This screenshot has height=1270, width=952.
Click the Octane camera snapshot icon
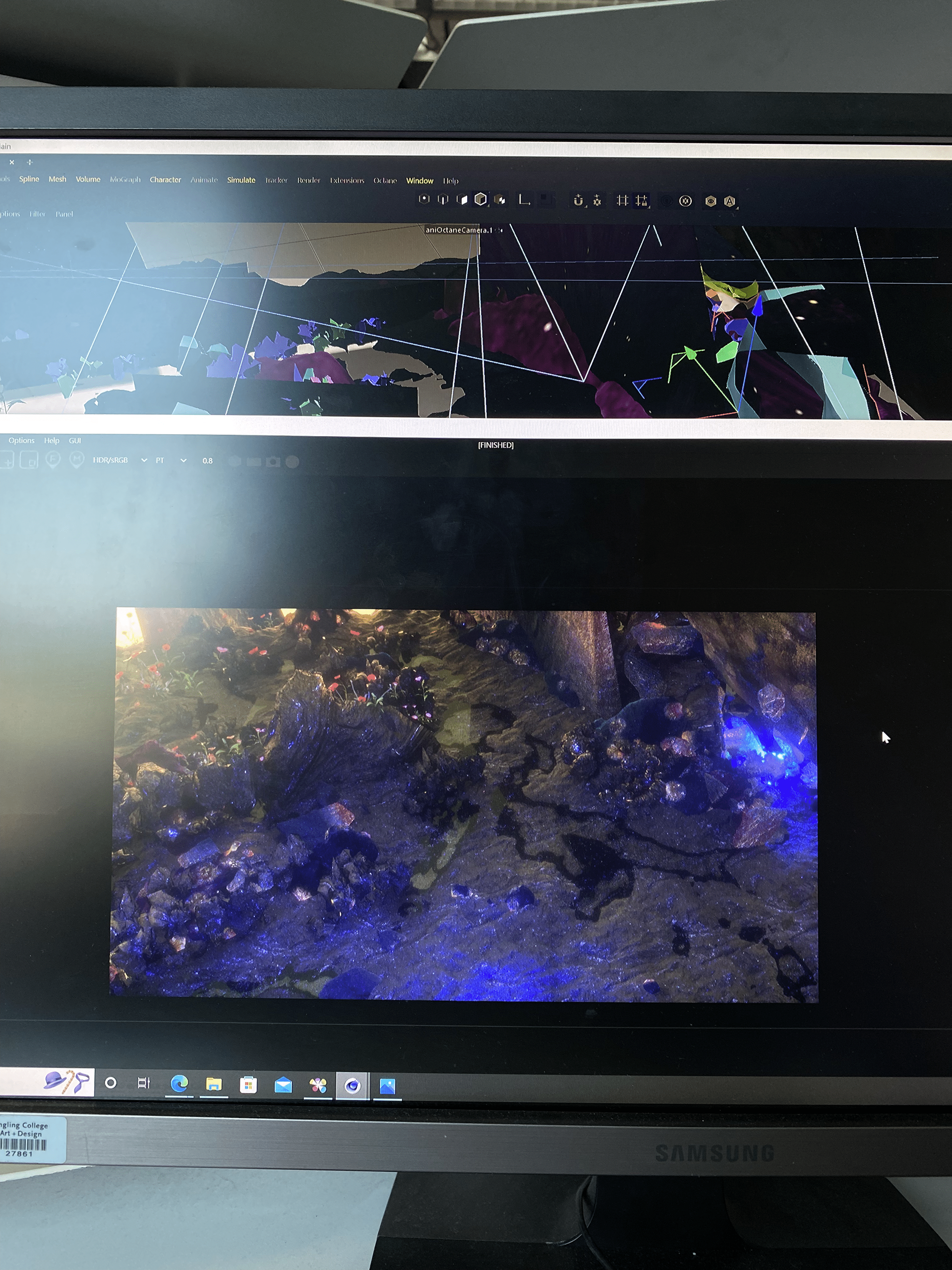[273, 461]
